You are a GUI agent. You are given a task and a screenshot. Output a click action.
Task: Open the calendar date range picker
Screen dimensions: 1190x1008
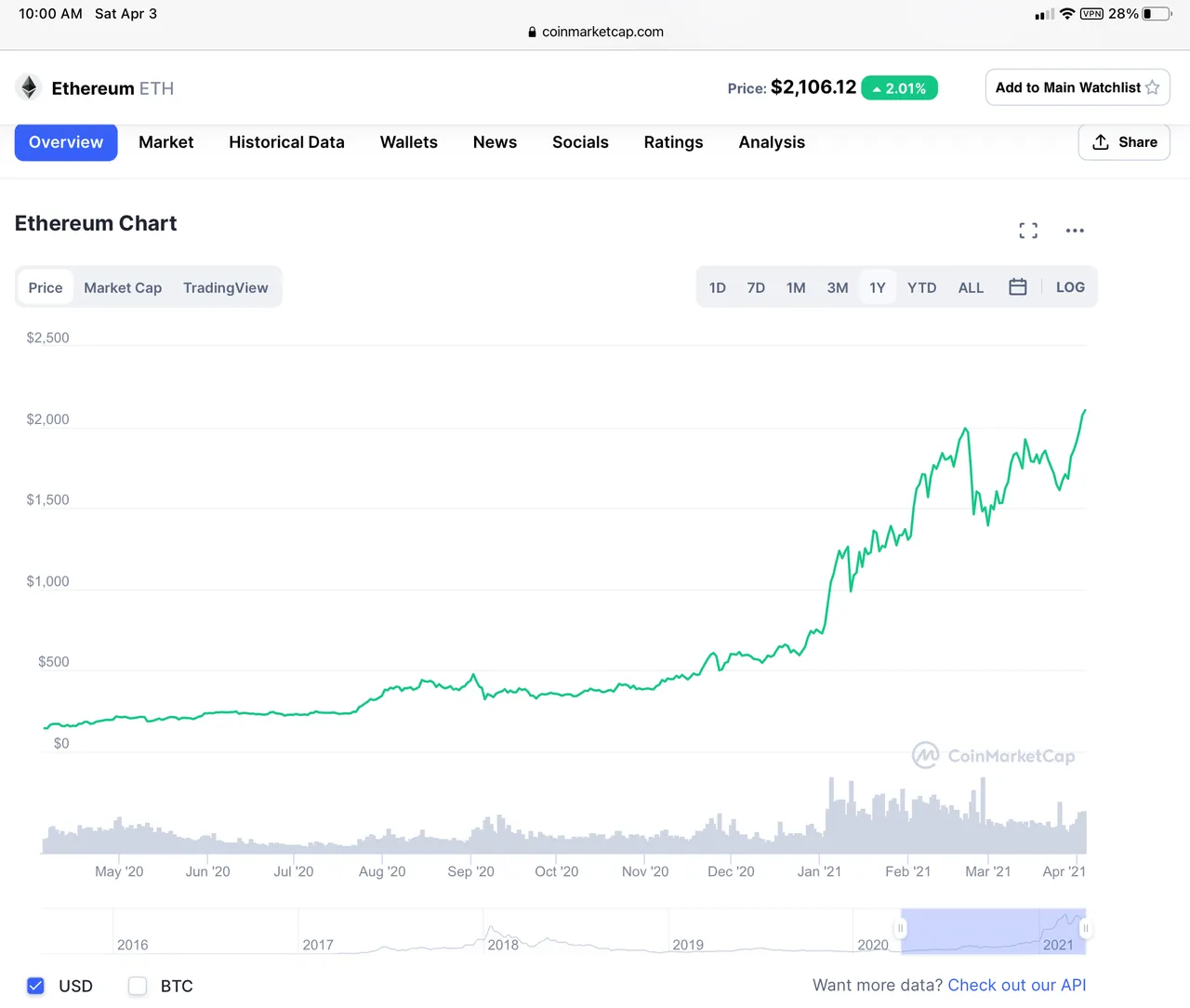[x=1018, y=287]
